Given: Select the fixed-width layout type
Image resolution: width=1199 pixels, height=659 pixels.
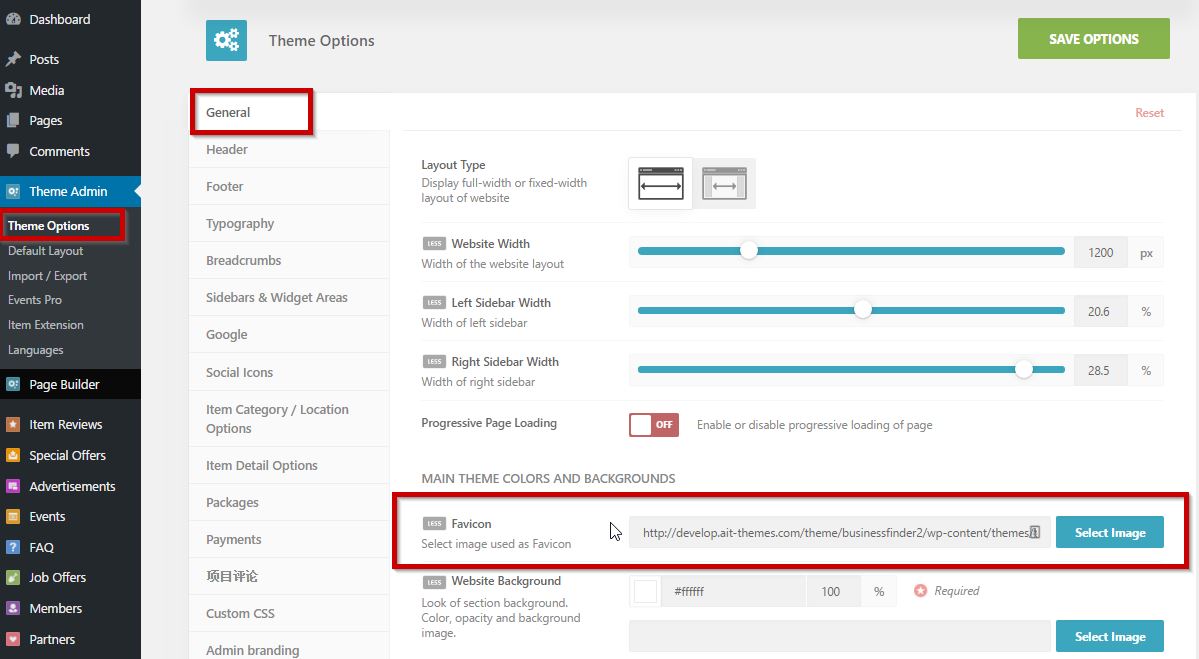Looking at the screenshot, I should [724, 184].
